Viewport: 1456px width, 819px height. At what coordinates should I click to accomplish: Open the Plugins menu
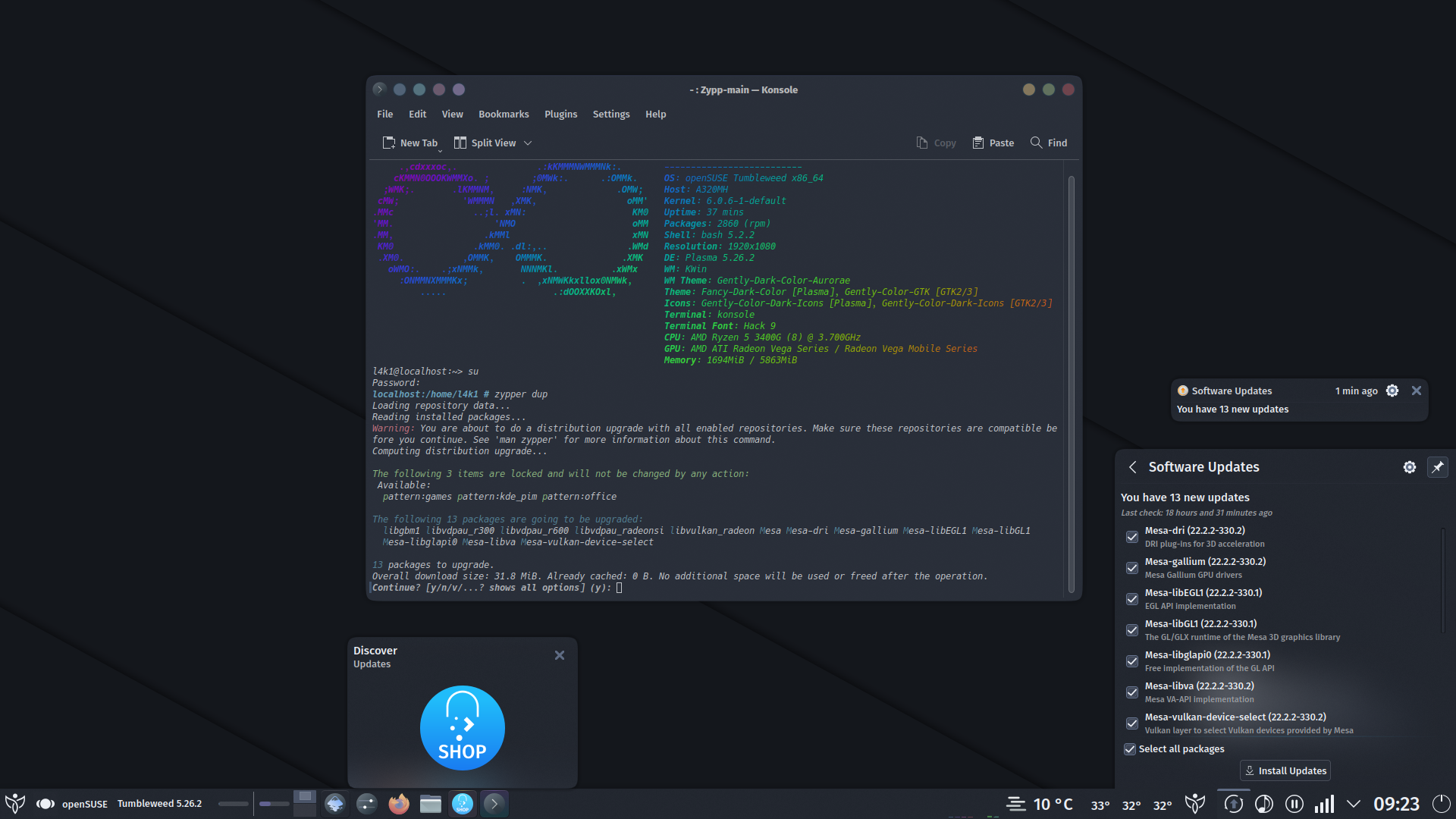[x=560, y=115]
